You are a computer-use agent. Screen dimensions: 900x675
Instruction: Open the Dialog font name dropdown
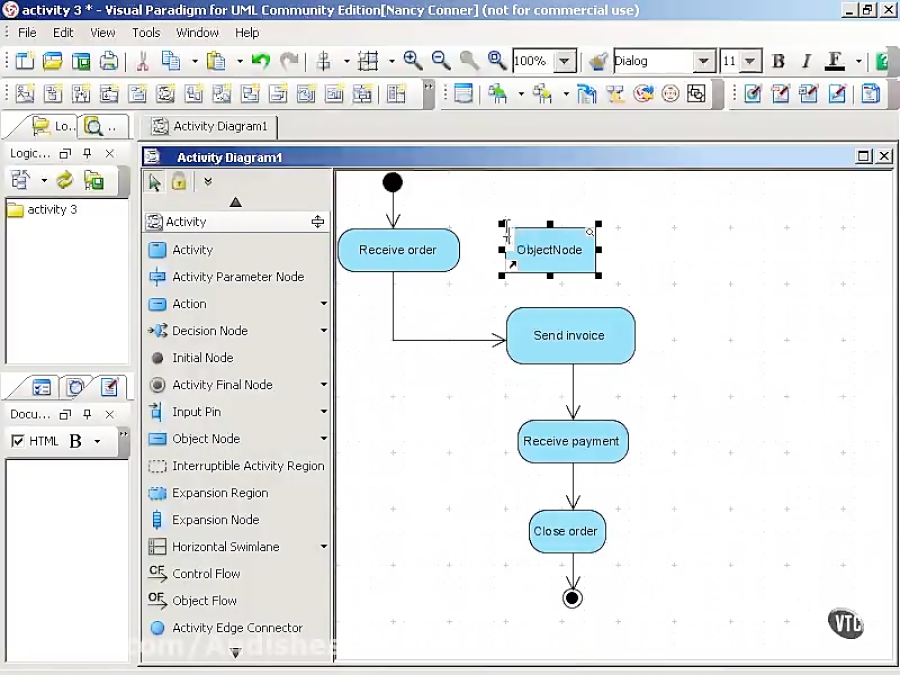(704, 62)
